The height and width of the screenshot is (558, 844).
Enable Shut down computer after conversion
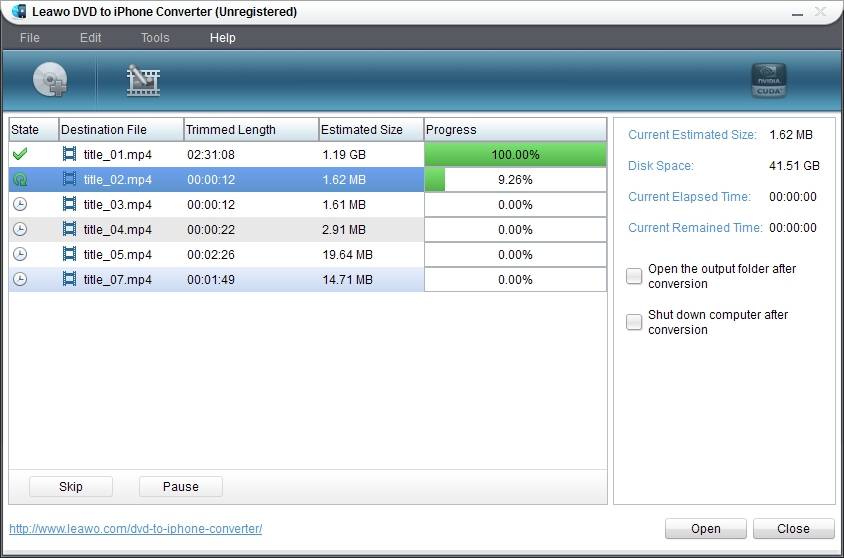(x=634, y=322)
